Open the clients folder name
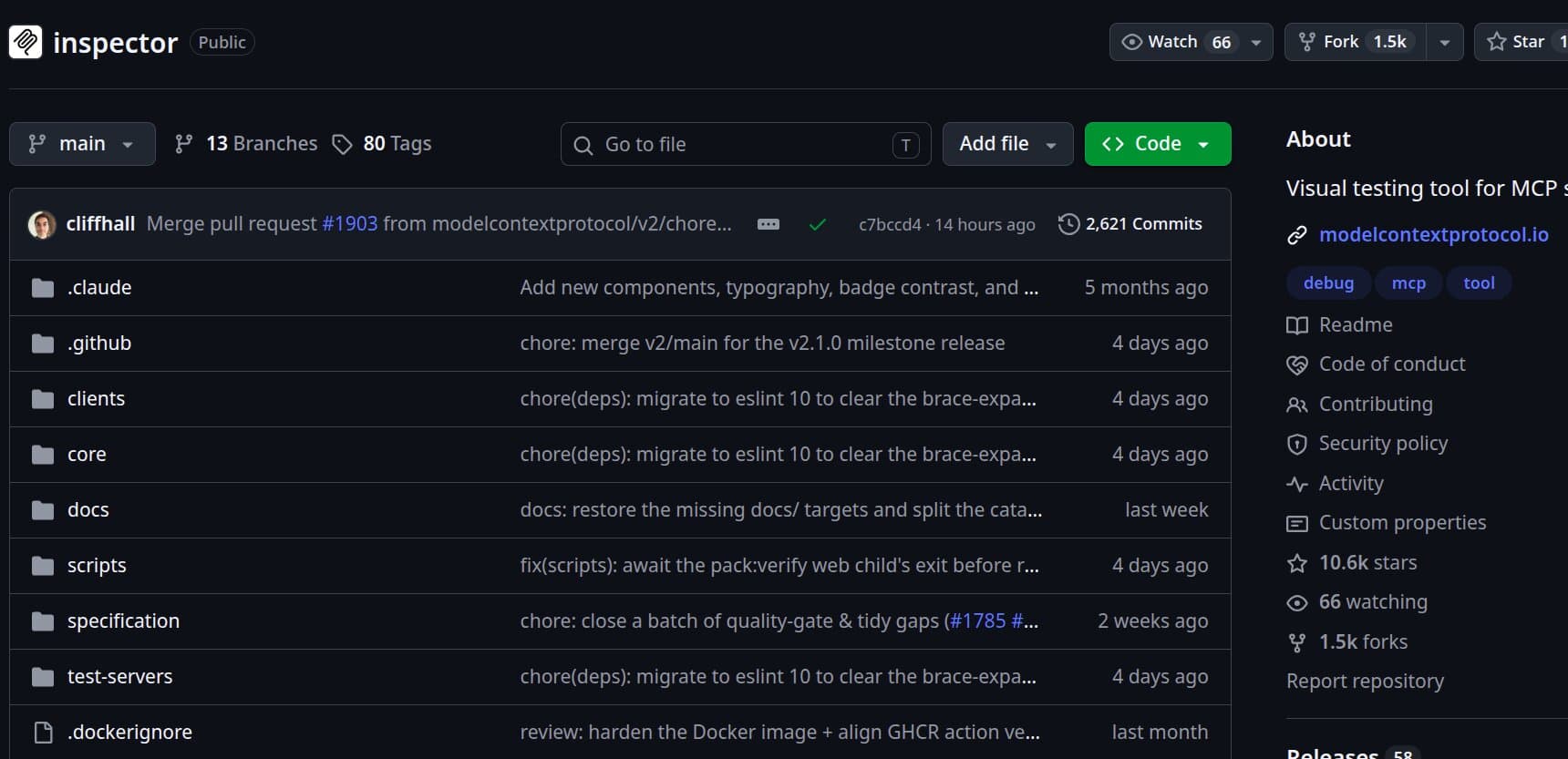 (x=96, y=399)
